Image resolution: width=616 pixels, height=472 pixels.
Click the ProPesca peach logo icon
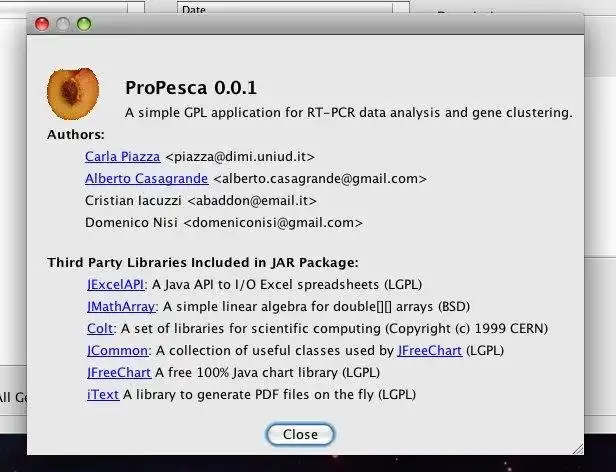[x=73, y=92]
